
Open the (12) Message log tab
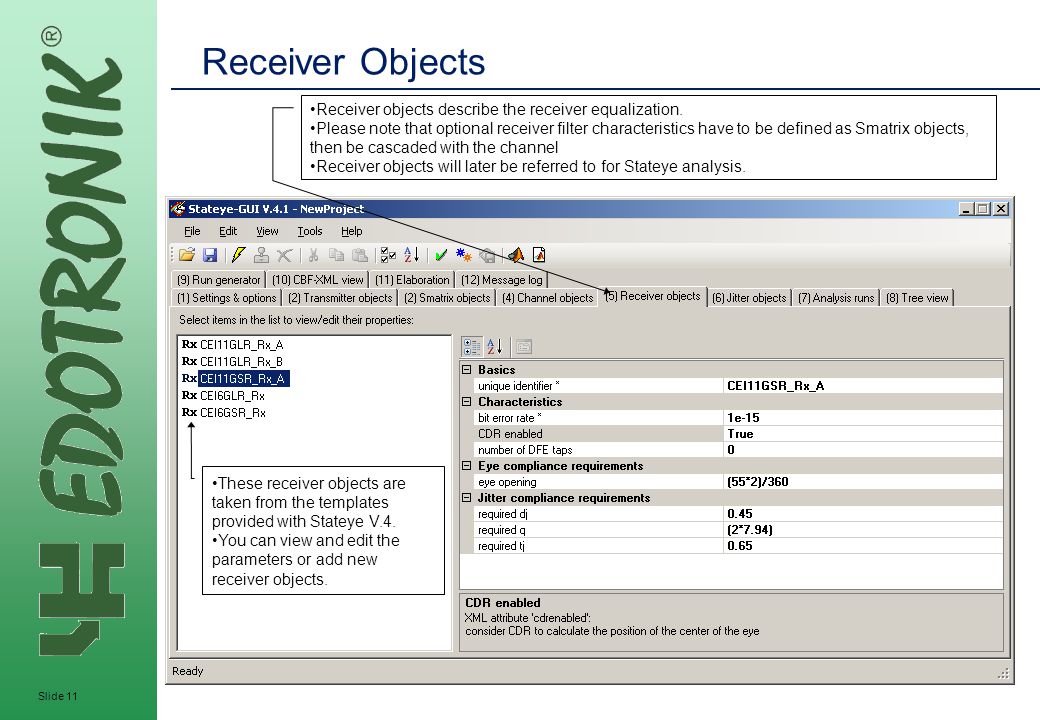pyautogui.click(x=501, y=280)
